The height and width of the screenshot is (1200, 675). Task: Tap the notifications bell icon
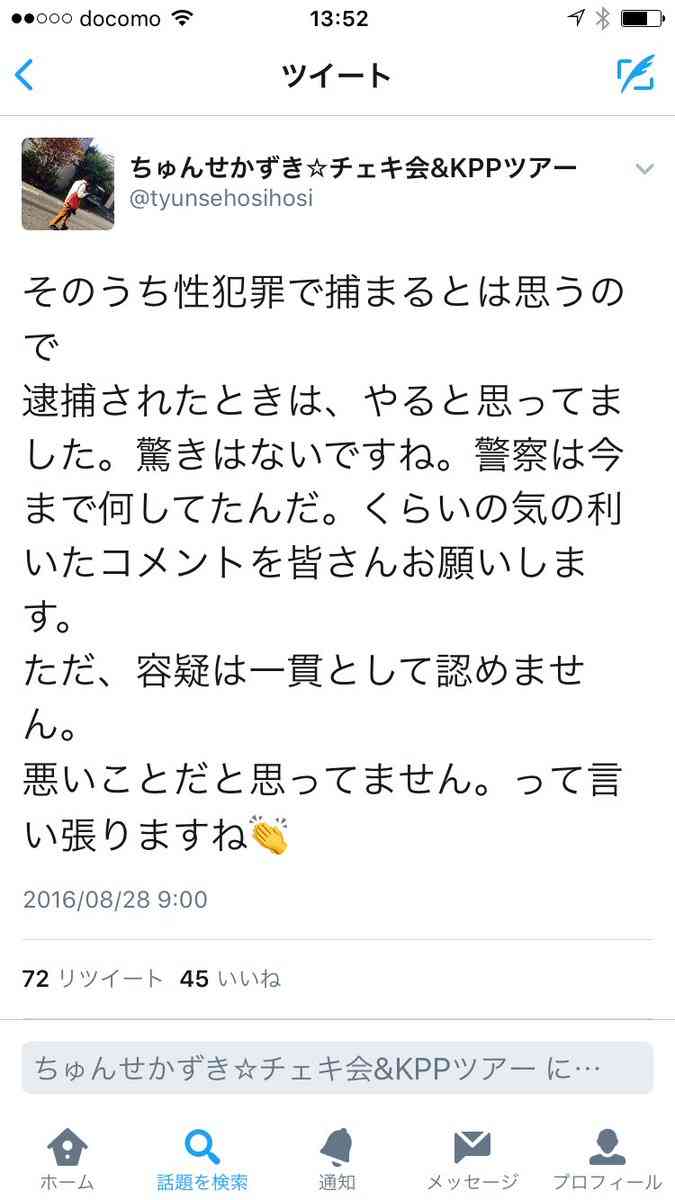click(337, 1146)
